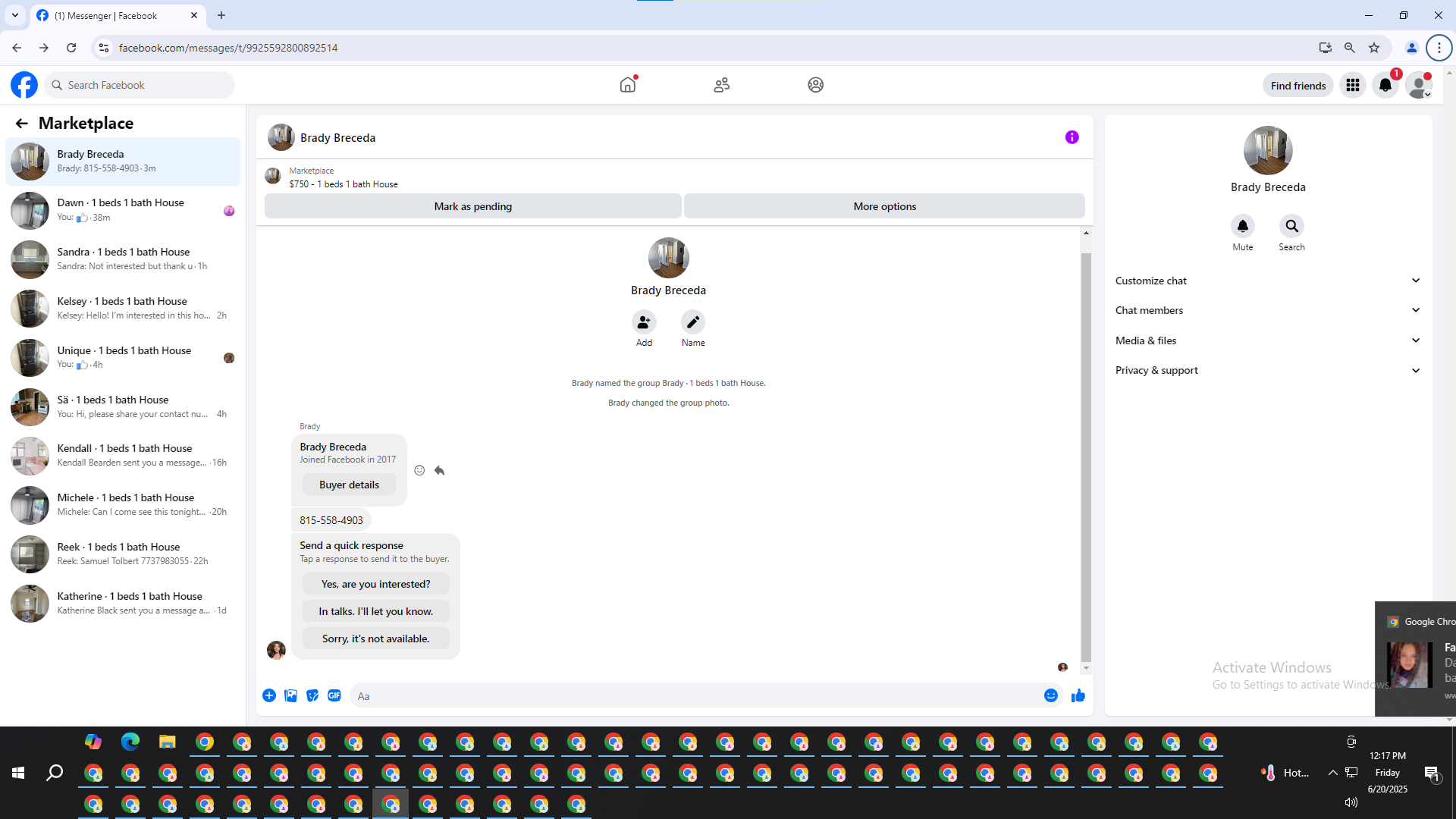This screenshot has height=819, width=1456.
Task: Click Mark as pending button
Action: click(472, 206)
